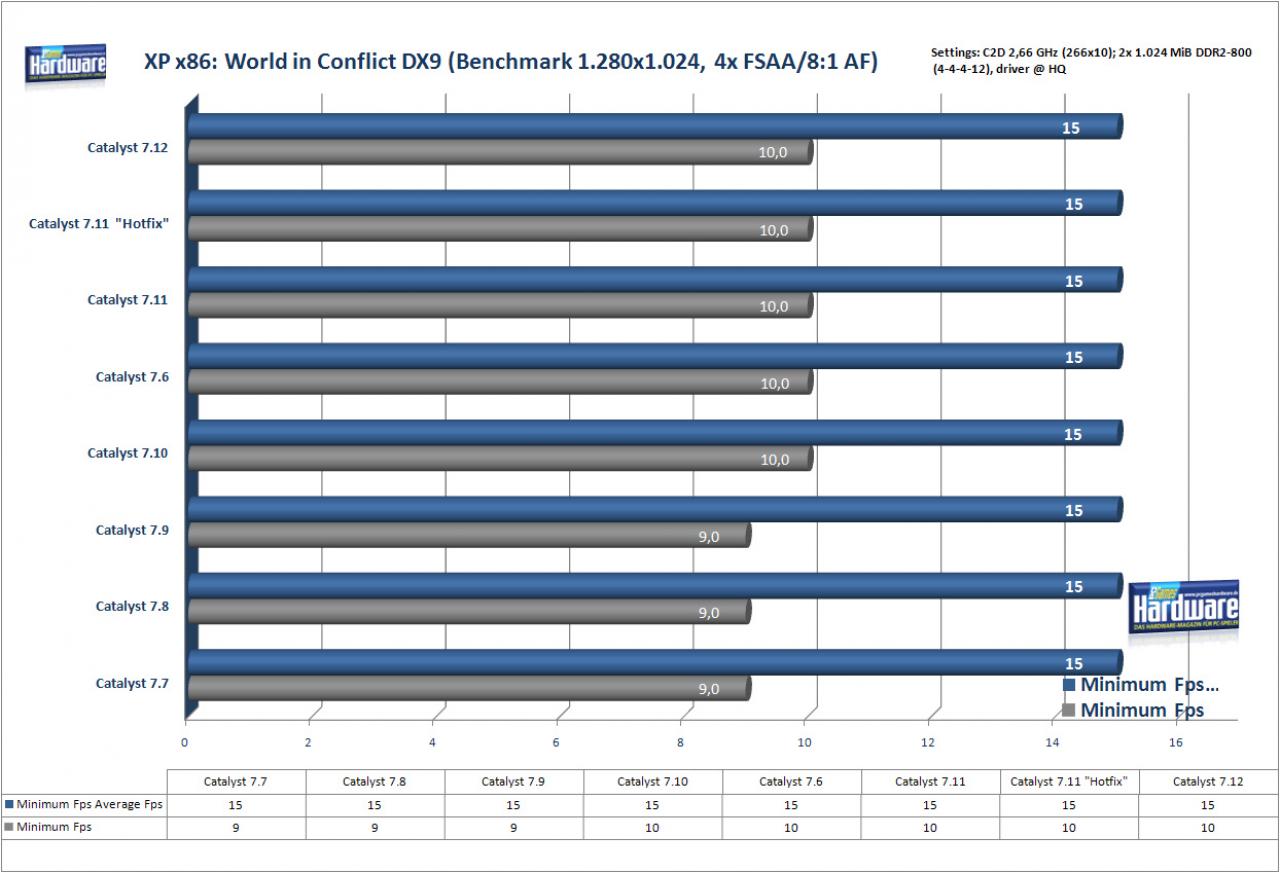Click the x-axis tick label "4"
The width and height of the screenshot is (1280, 873).
[x=432, y=743]
